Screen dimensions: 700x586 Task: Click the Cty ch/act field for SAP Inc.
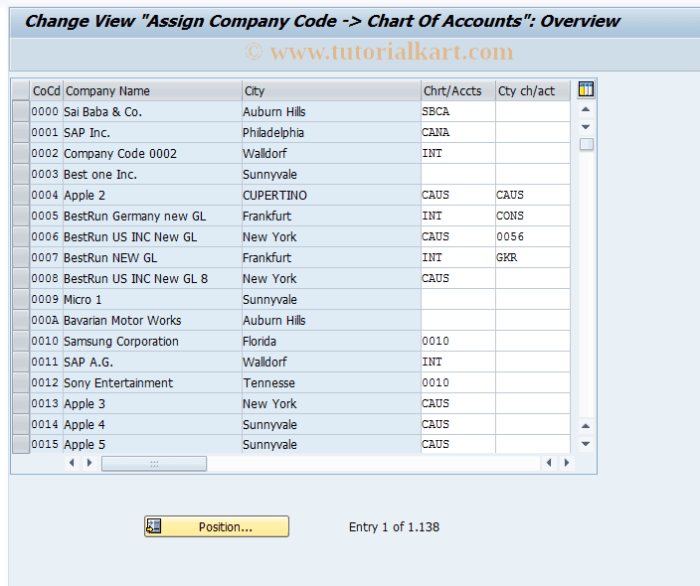[x=533, y=132]
